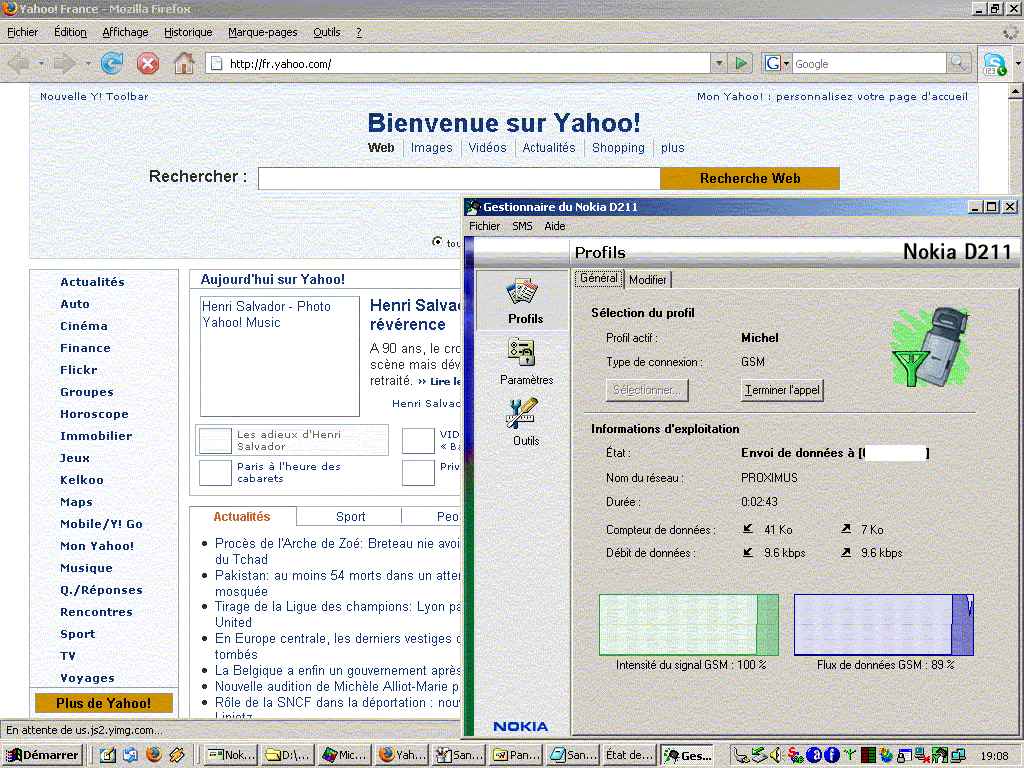Click the Nokia manager title bar icon

[x=472, y=207]
